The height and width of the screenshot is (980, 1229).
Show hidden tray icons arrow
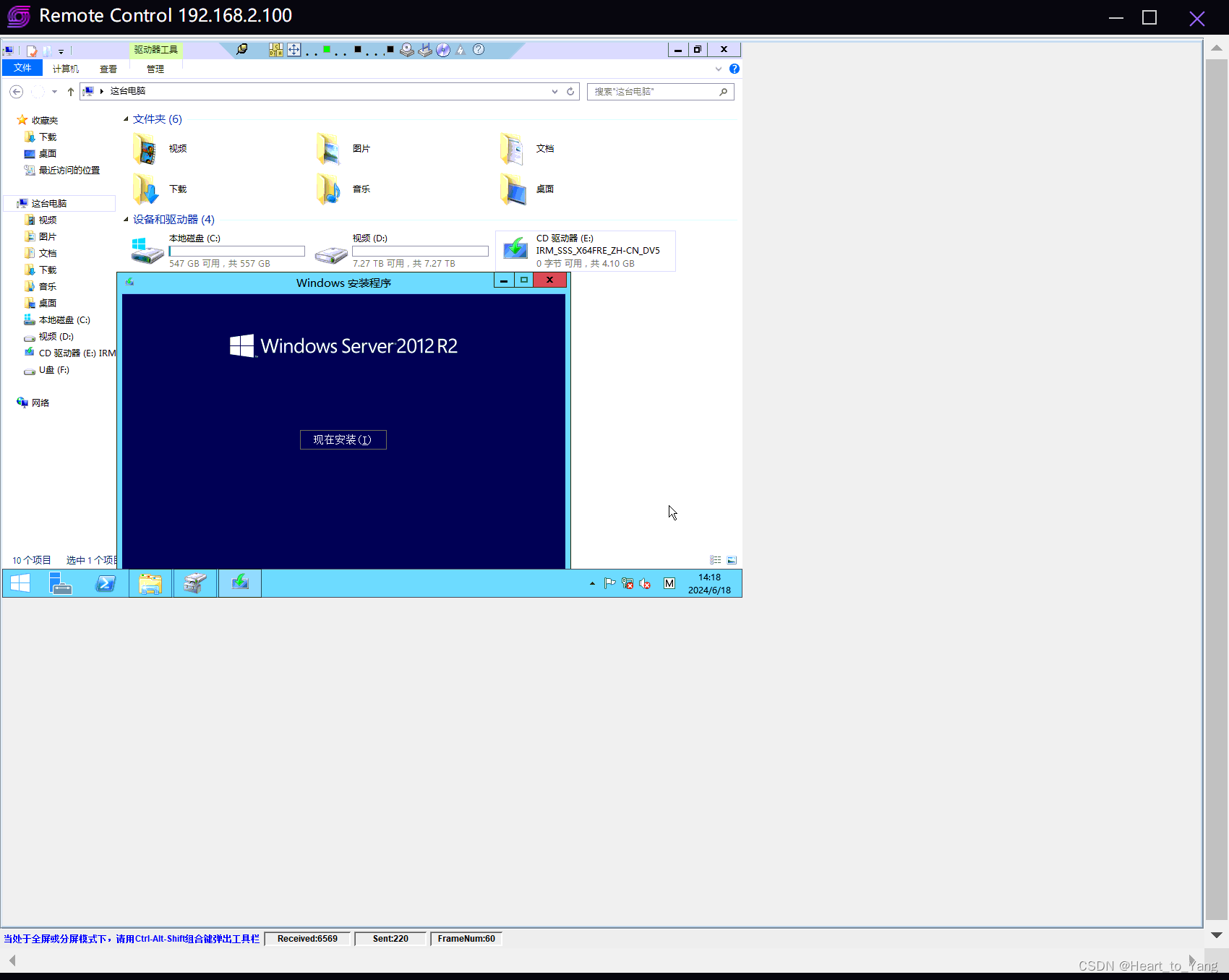[x=592, y=583]
